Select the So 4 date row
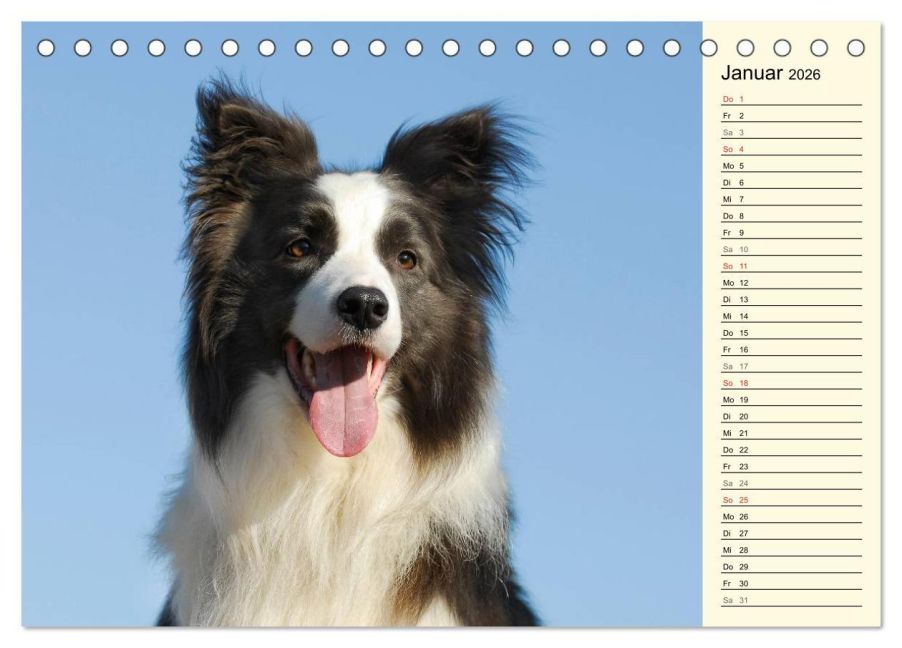 click(792, 149)
